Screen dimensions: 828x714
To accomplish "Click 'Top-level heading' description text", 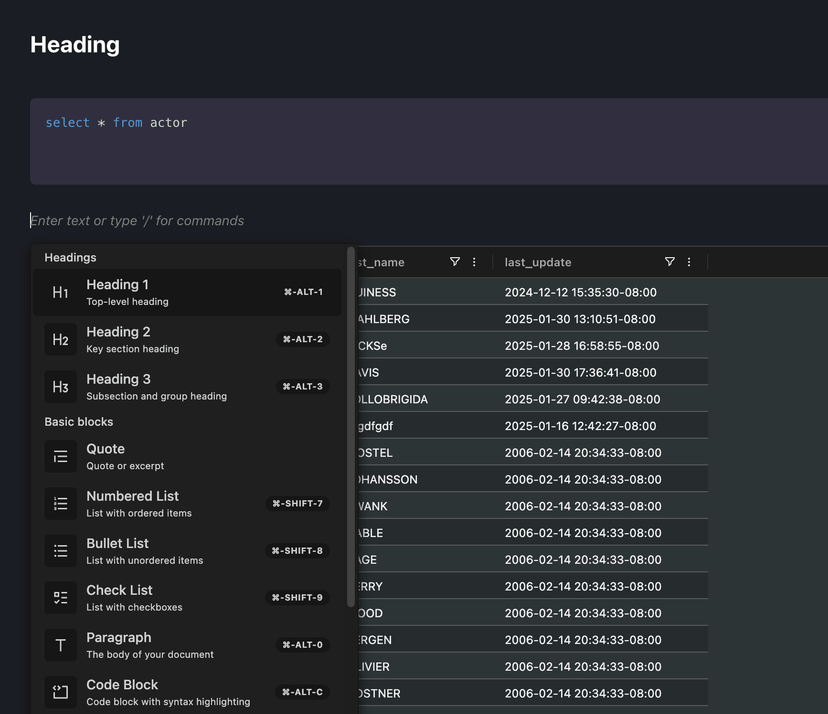I will (127, 302).
